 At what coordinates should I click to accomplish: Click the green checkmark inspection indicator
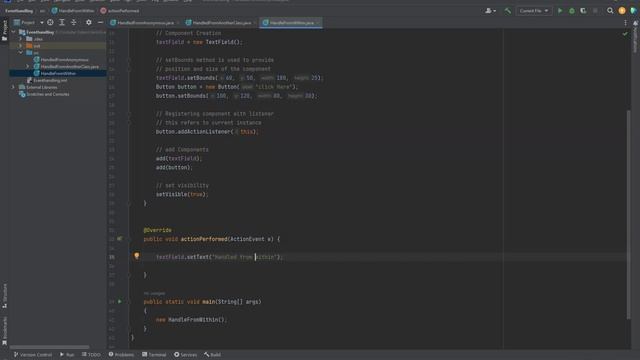(625, 34)
